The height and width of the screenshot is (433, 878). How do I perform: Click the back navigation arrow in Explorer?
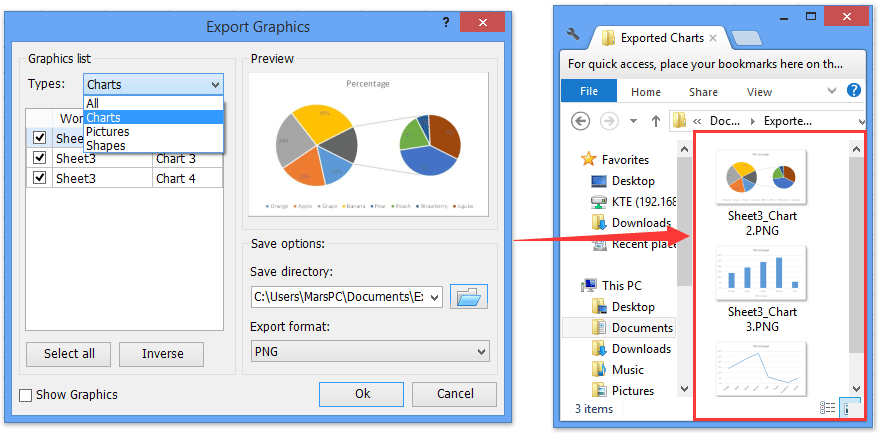pyautogui.click(x=580, y=121)
